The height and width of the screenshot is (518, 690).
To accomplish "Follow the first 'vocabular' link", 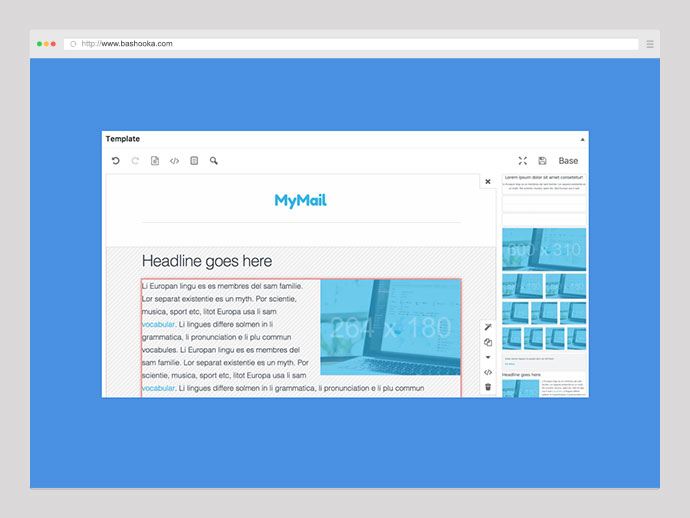I will pos(158,324).
